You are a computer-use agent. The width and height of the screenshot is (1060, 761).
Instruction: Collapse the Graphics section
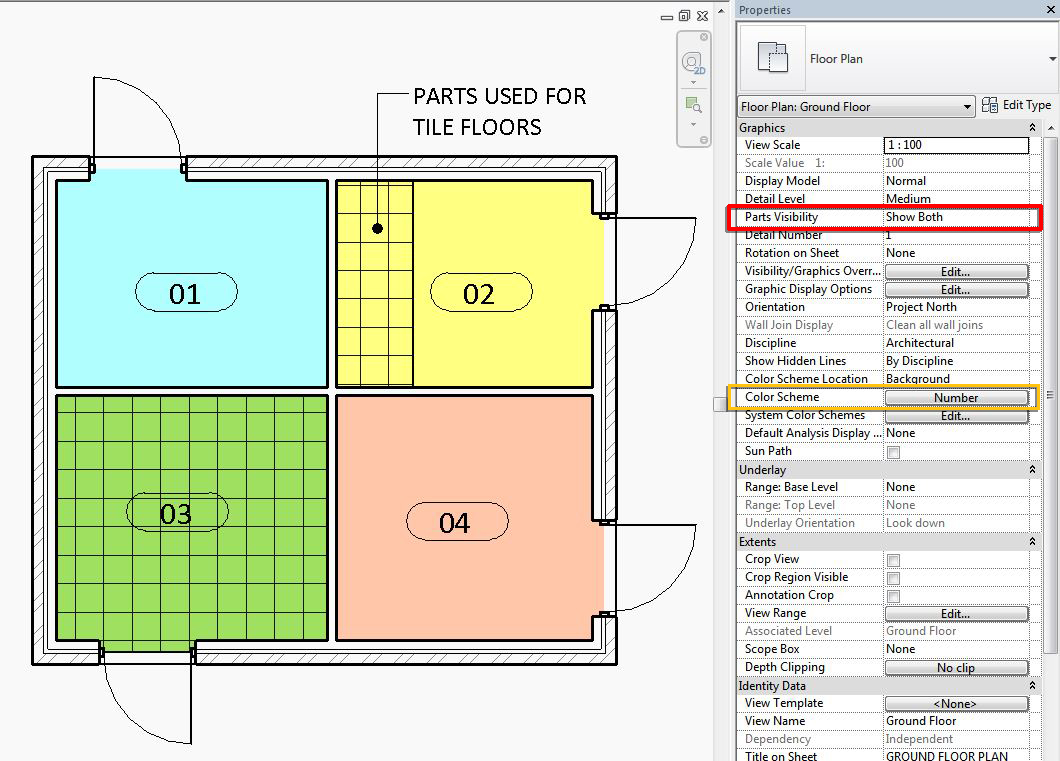click(1030, 127)
